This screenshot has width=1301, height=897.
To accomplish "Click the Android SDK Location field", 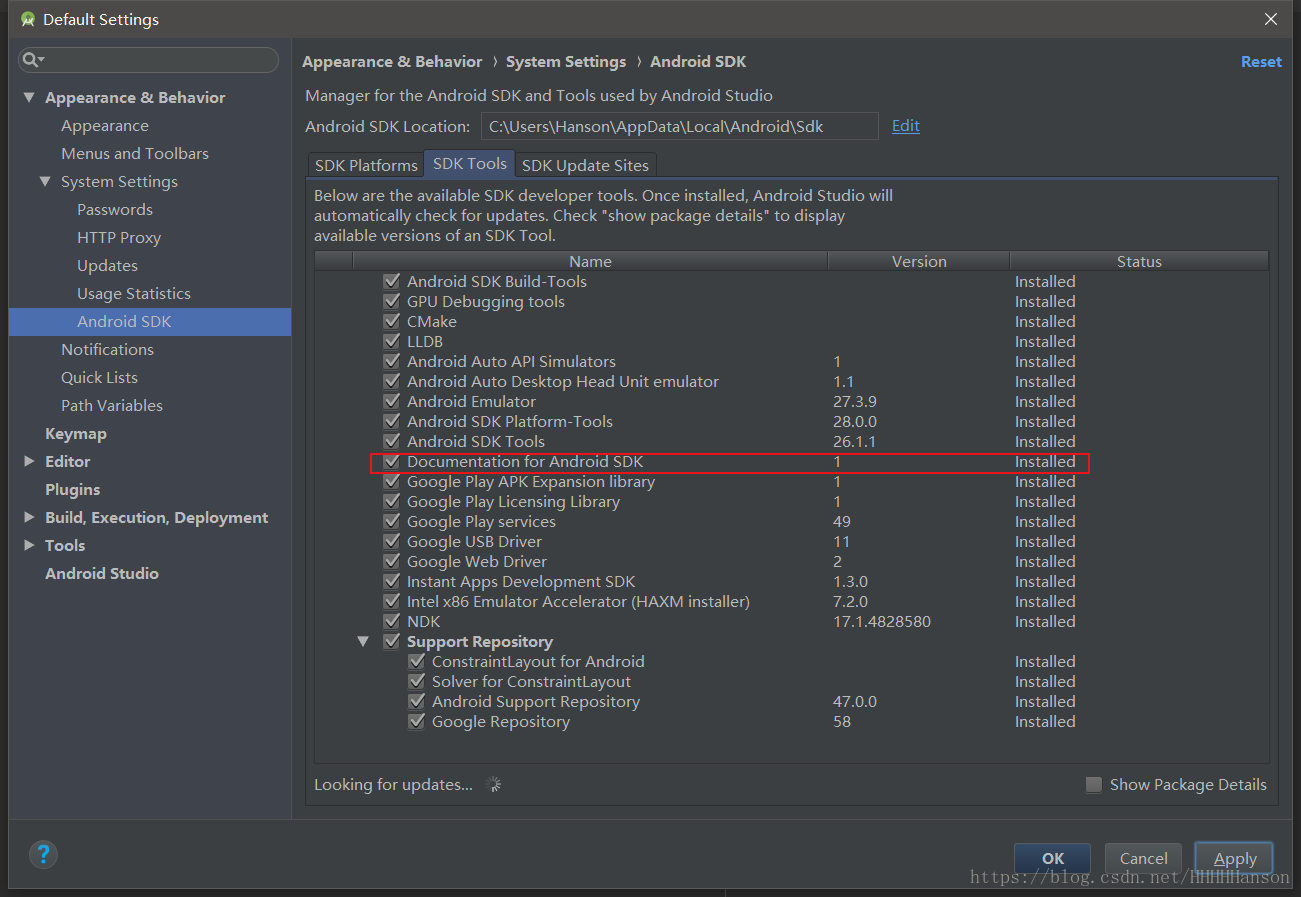I will tap(680, 126).
